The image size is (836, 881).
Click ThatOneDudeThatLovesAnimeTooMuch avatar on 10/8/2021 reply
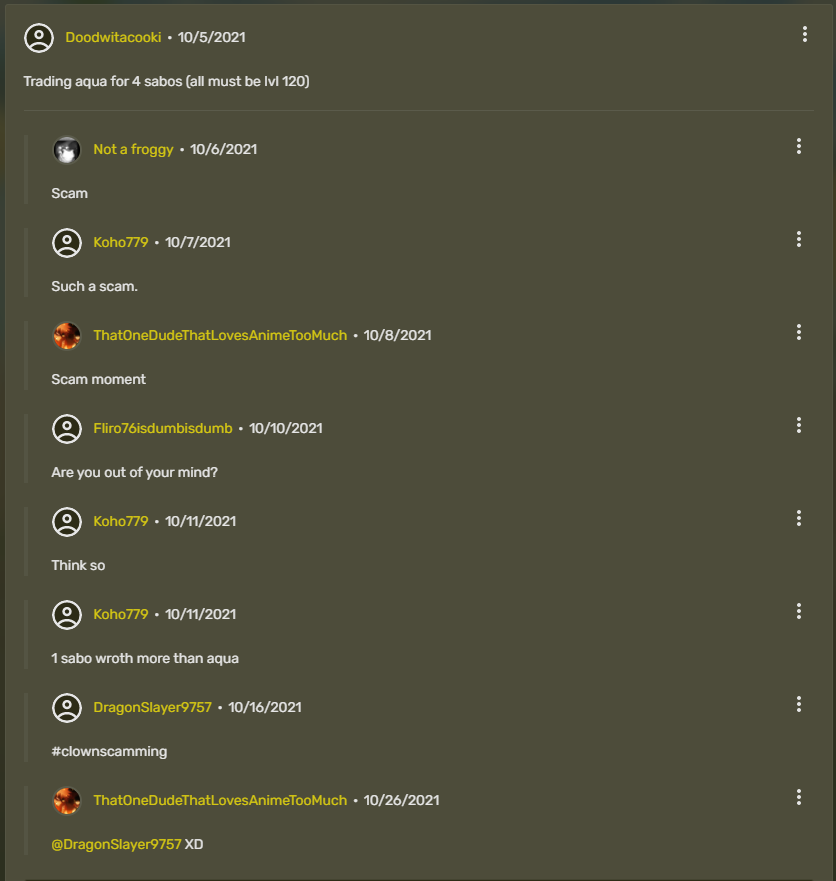pos(67,336)
